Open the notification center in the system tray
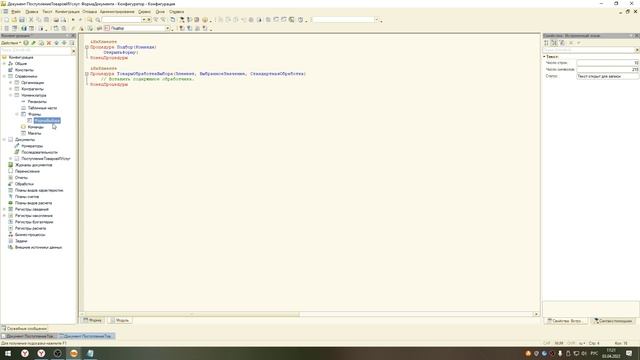 [x=629, y=353]
